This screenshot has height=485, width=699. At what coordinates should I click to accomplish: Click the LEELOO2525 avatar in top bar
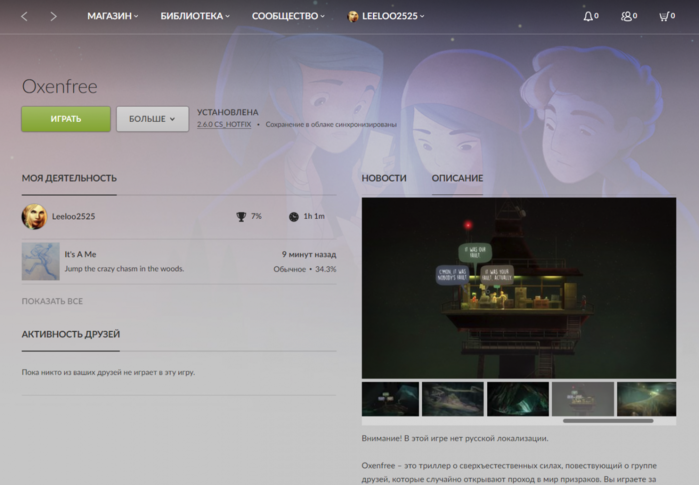tap(353, 16)
